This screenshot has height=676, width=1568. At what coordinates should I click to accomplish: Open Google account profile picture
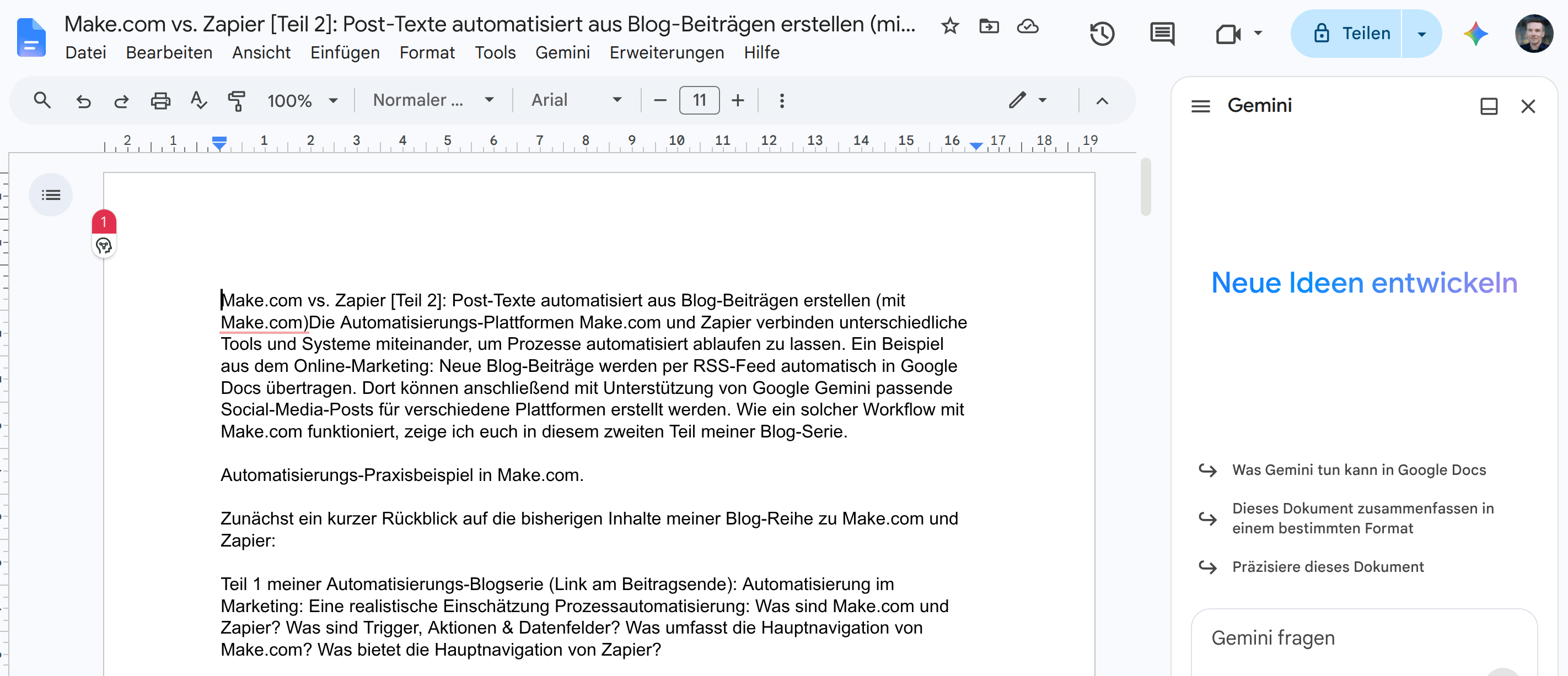pos(1533,34)
